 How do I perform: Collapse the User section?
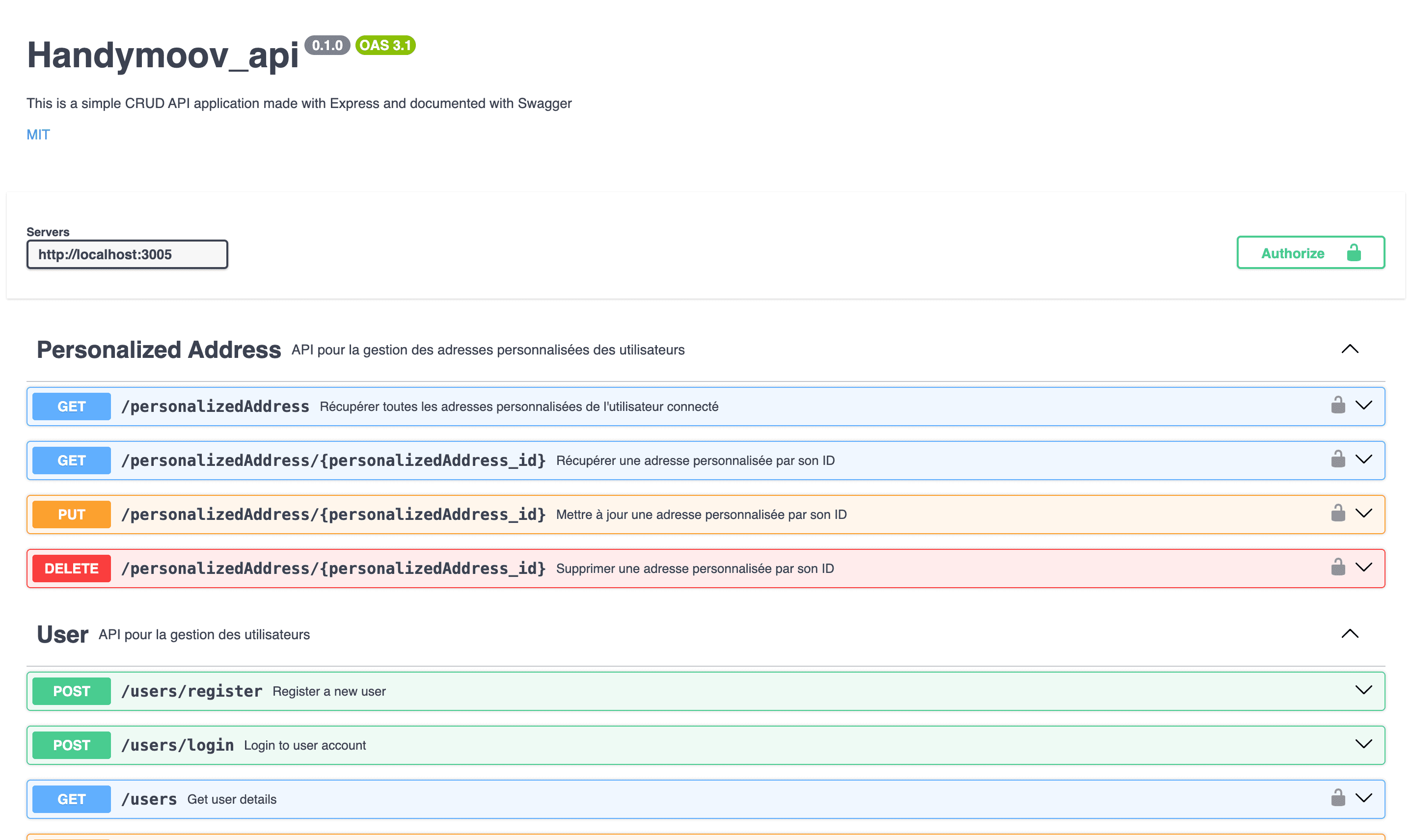click(x=1350, y=634)
